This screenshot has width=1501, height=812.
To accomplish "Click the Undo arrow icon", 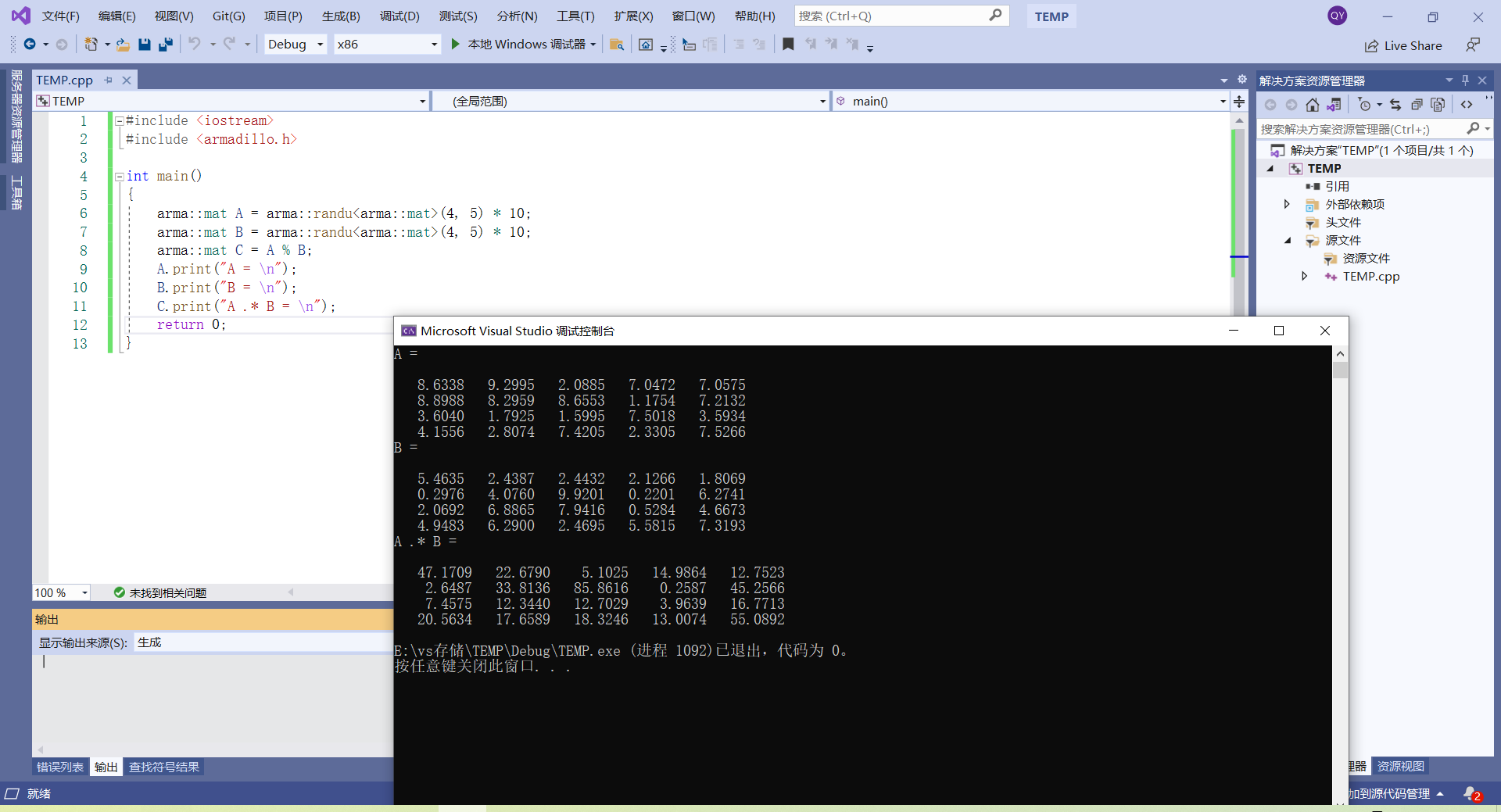I will [195, 44].
